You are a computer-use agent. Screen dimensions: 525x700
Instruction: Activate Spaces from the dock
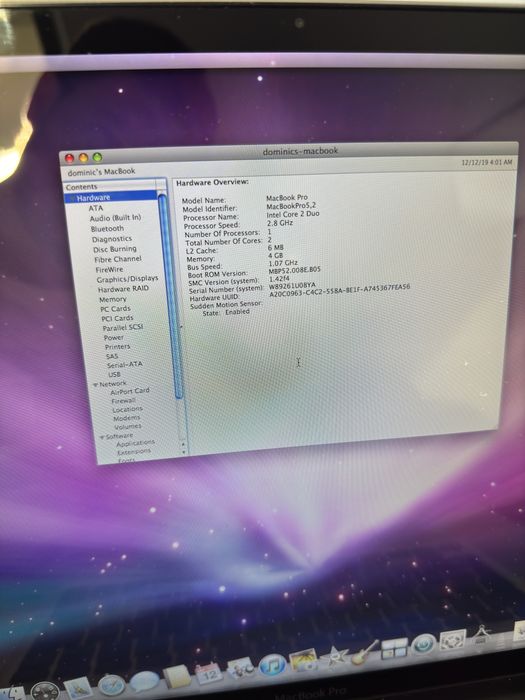[x=394, y=648]
